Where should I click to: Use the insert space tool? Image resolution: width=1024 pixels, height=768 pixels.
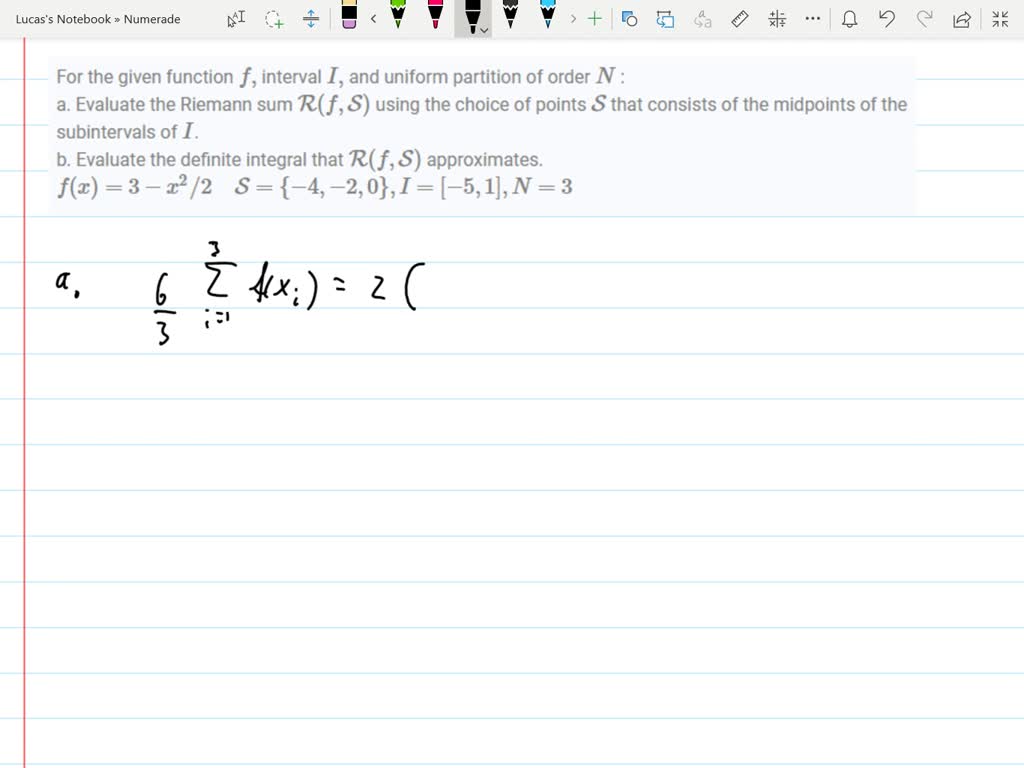[x=311, y=19]
